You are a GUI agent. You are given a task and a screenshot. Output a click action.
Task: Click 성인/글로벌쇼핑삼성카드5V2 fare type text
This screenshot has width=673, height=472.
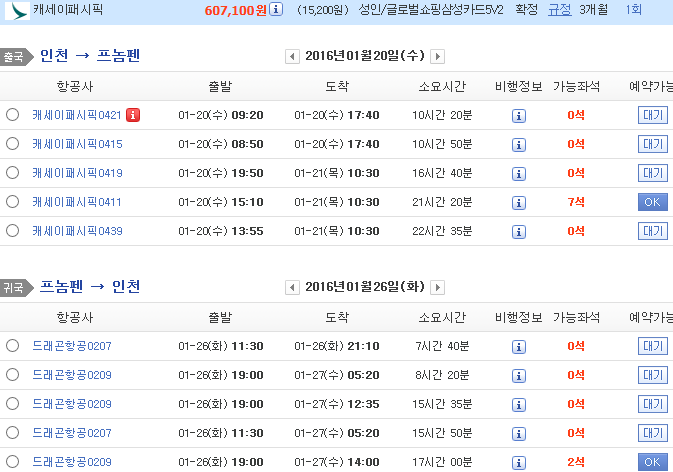pos(431,9)
